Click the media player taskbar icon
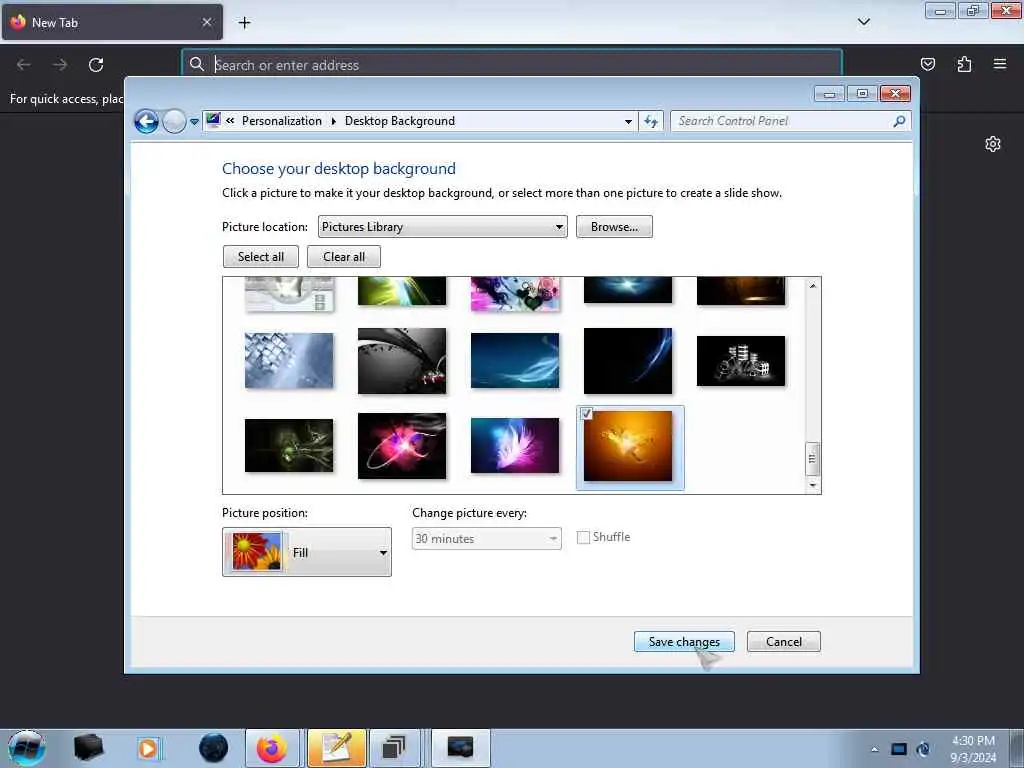1024x768 pixels. click(148, 748)
